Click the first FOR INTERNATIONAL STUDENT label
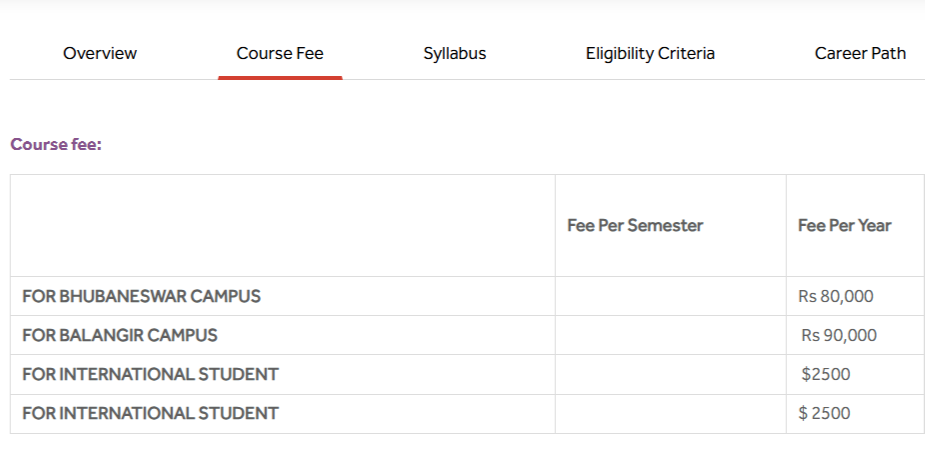 [150, 374]
